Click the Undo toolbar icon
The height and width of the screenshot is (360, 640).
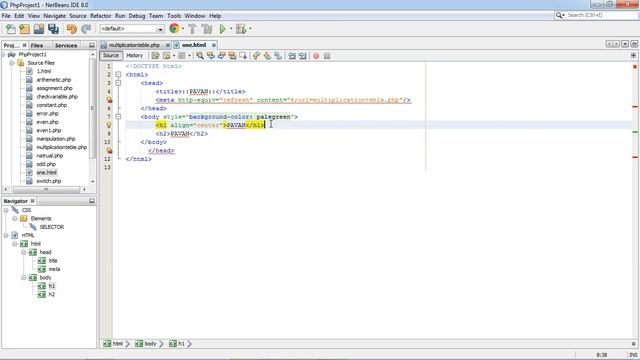pyautogui.click(x=71, y=29)
